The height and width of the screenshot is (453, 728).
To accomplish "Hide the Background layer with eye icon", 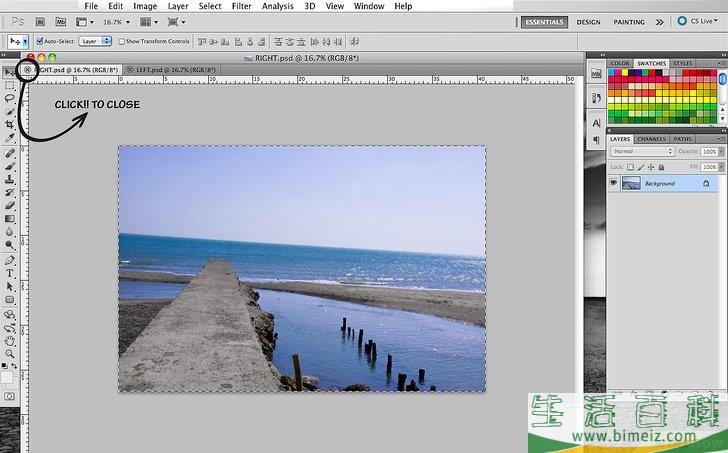I will (x=614, y=184).
